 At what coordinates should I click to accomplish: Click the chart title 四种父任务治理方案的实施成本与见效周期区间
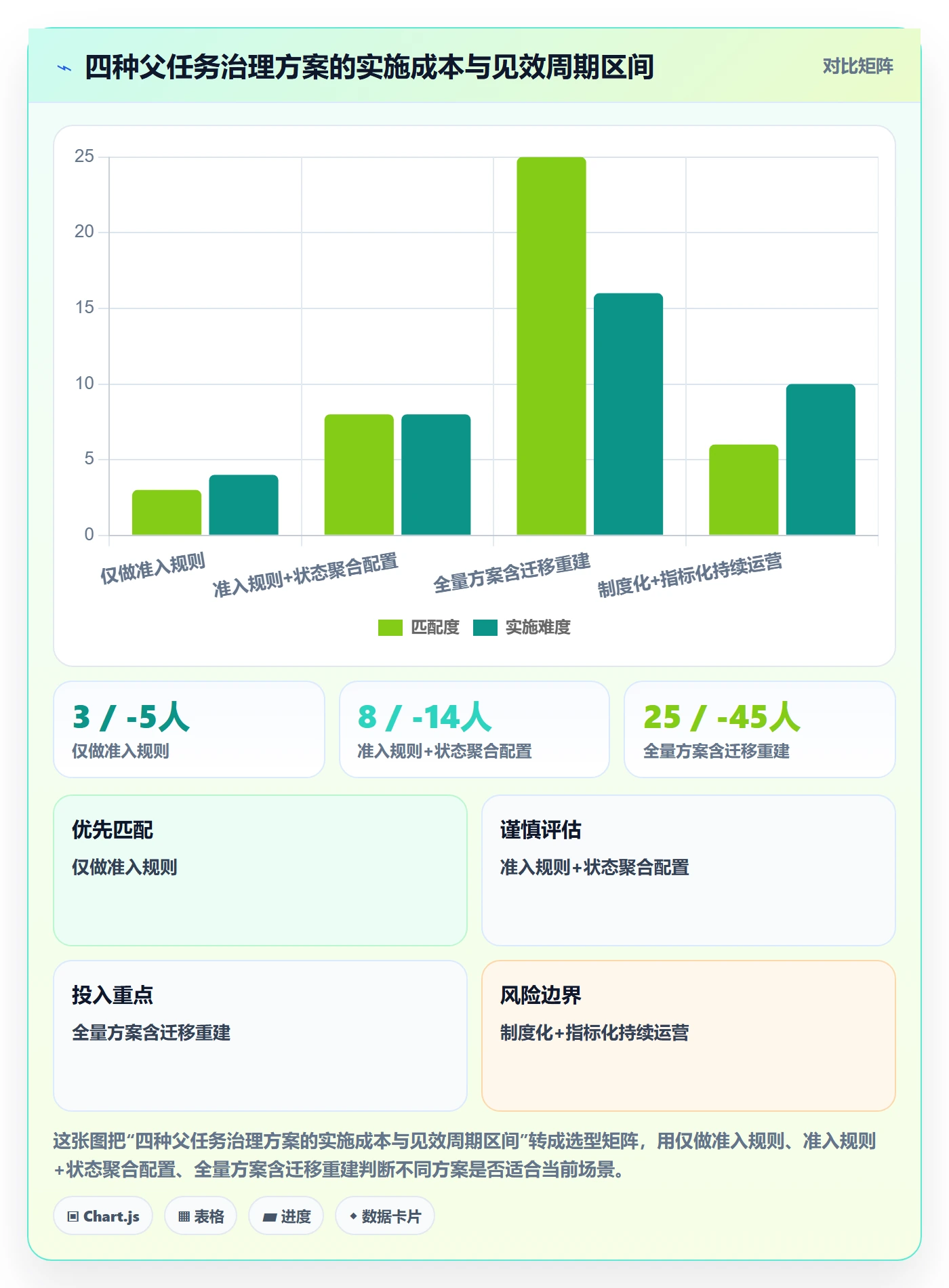[369, 67]
